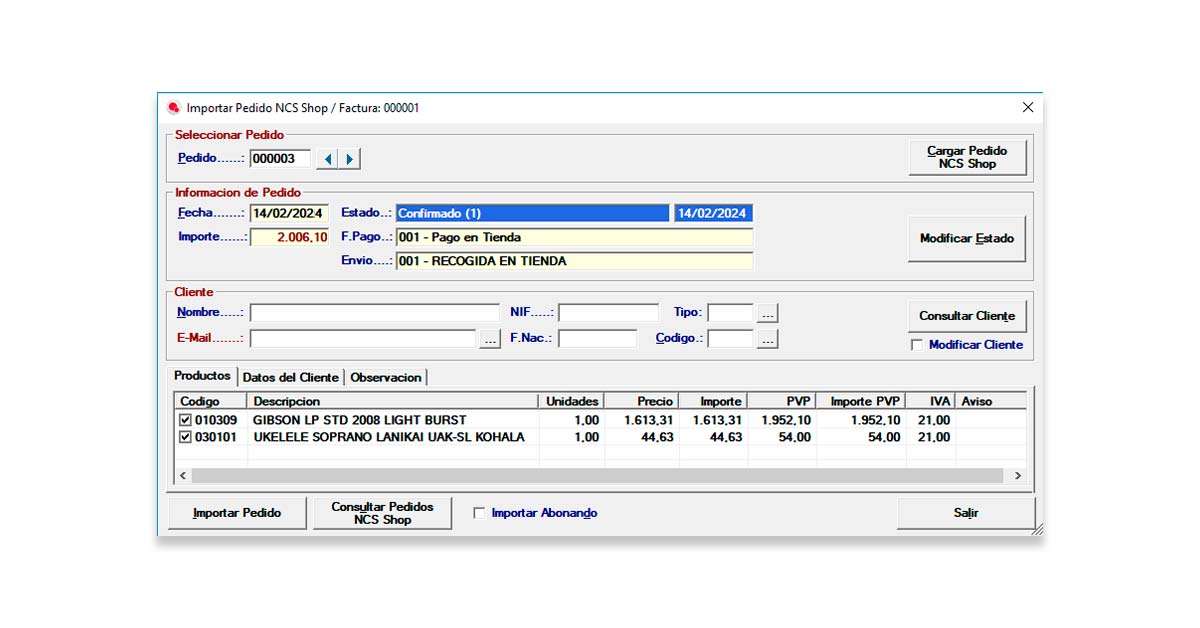The image size is (1200, 628).
Task: Enable the Importar Abonando checkbox
Action: [479, 513]
